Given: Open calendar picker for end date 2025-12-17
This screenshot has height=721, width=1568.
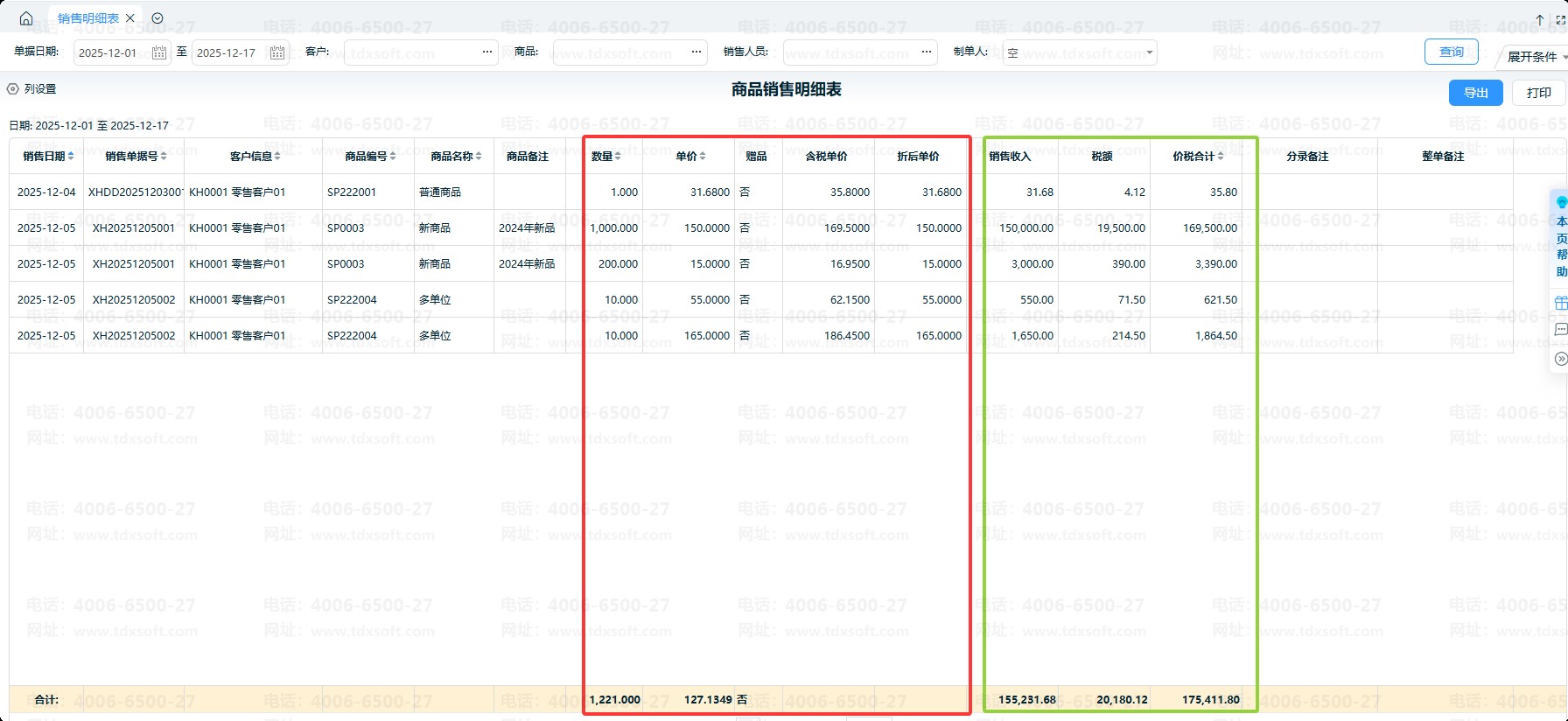Looking at the screenshot, I should point(276,52).
